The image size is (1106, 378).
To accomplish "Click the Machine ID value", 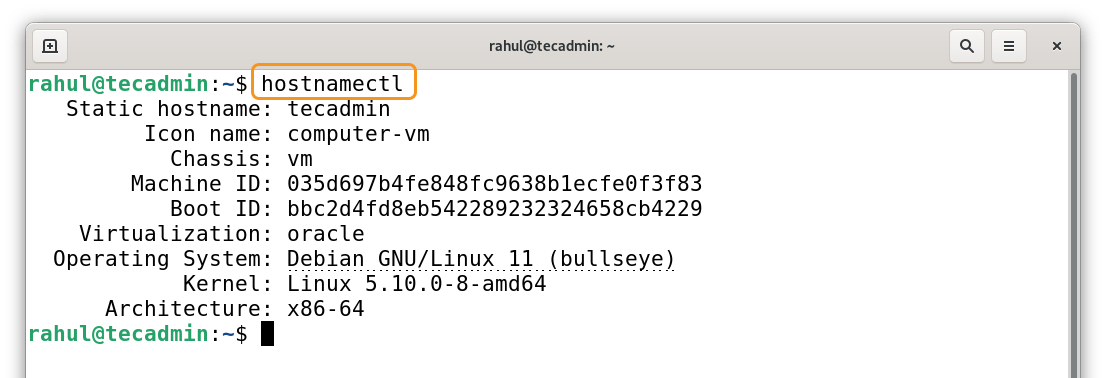I will [x=494, y=184].
